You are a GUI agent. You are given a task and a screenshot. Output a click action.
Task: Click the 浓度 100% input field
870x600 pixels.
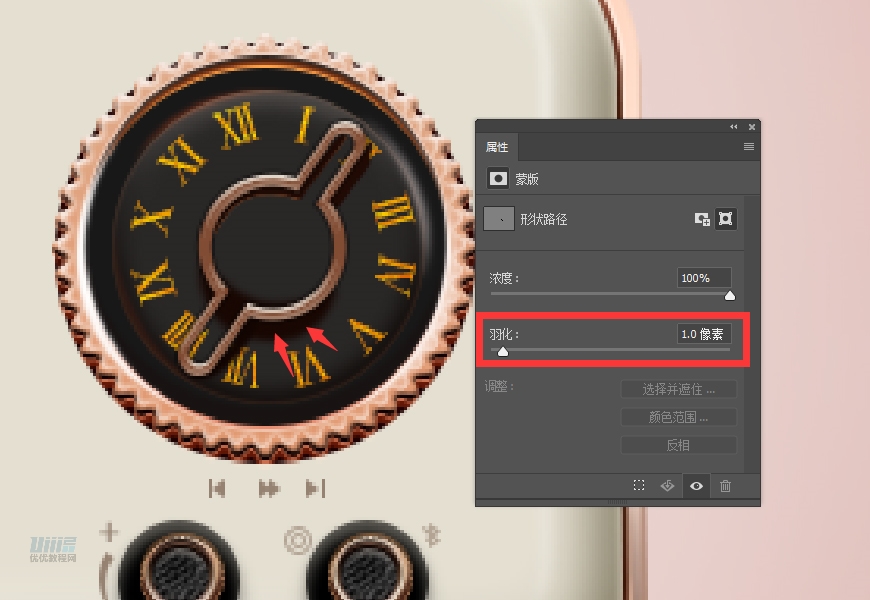click(x=704, y=278)
